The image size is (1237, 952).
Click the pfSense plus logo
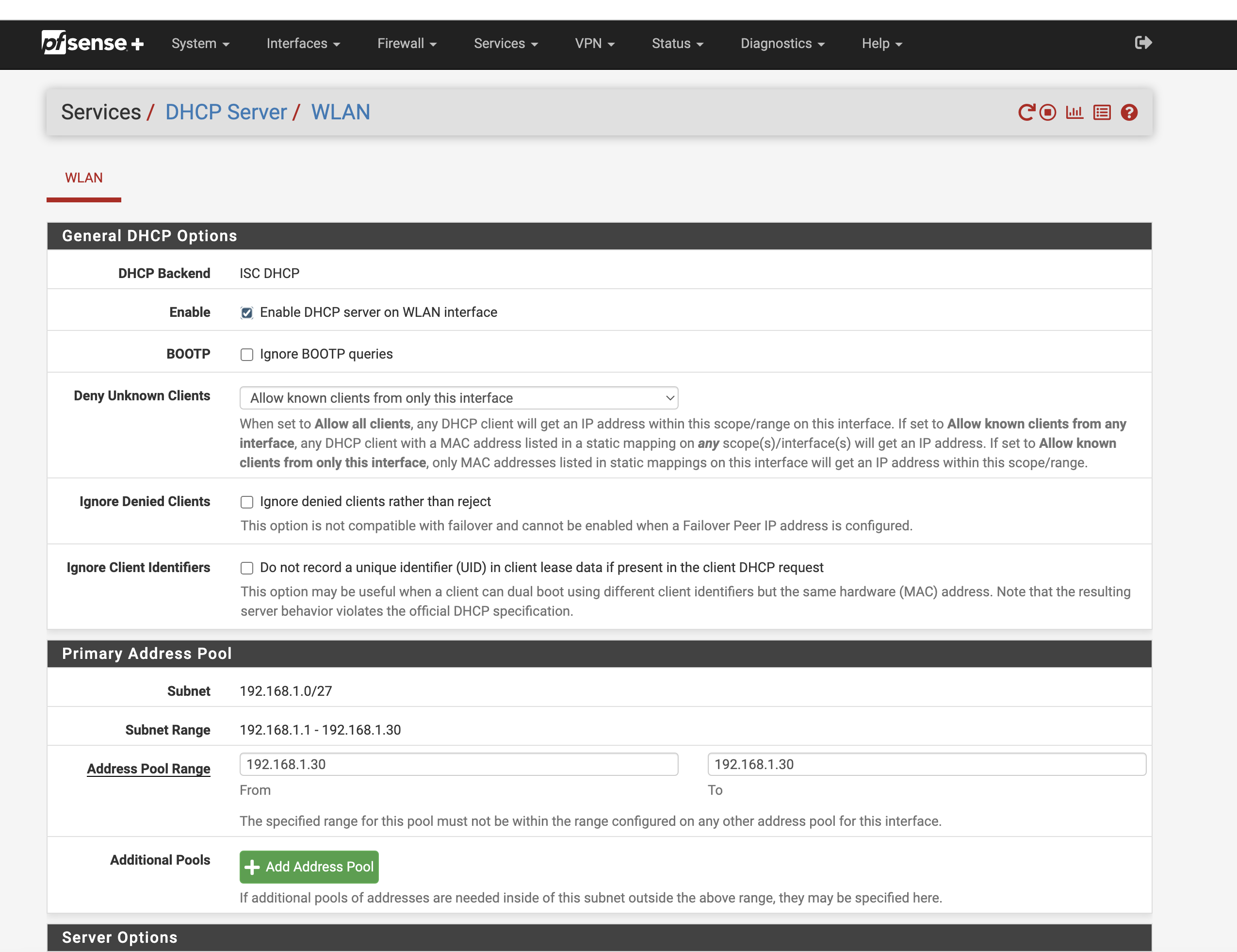(x=92, y=43)
